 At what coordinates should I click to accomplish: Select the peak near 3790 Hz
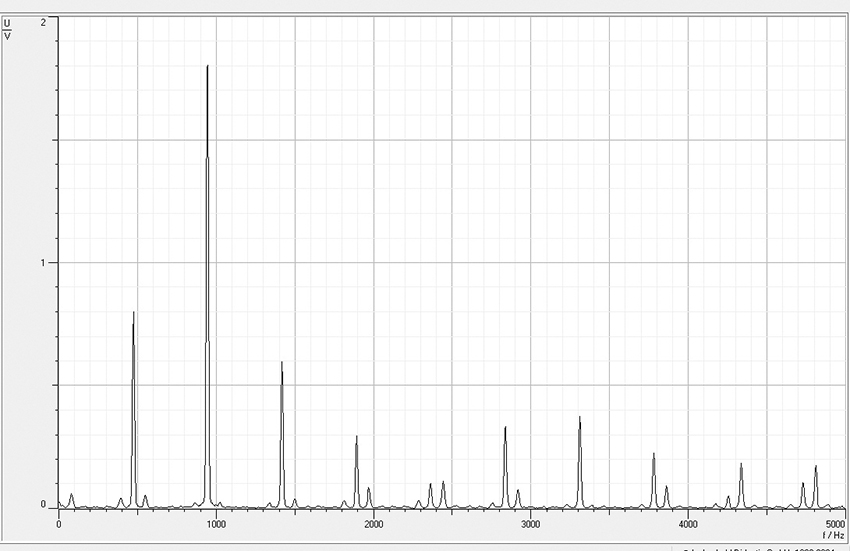654,457
